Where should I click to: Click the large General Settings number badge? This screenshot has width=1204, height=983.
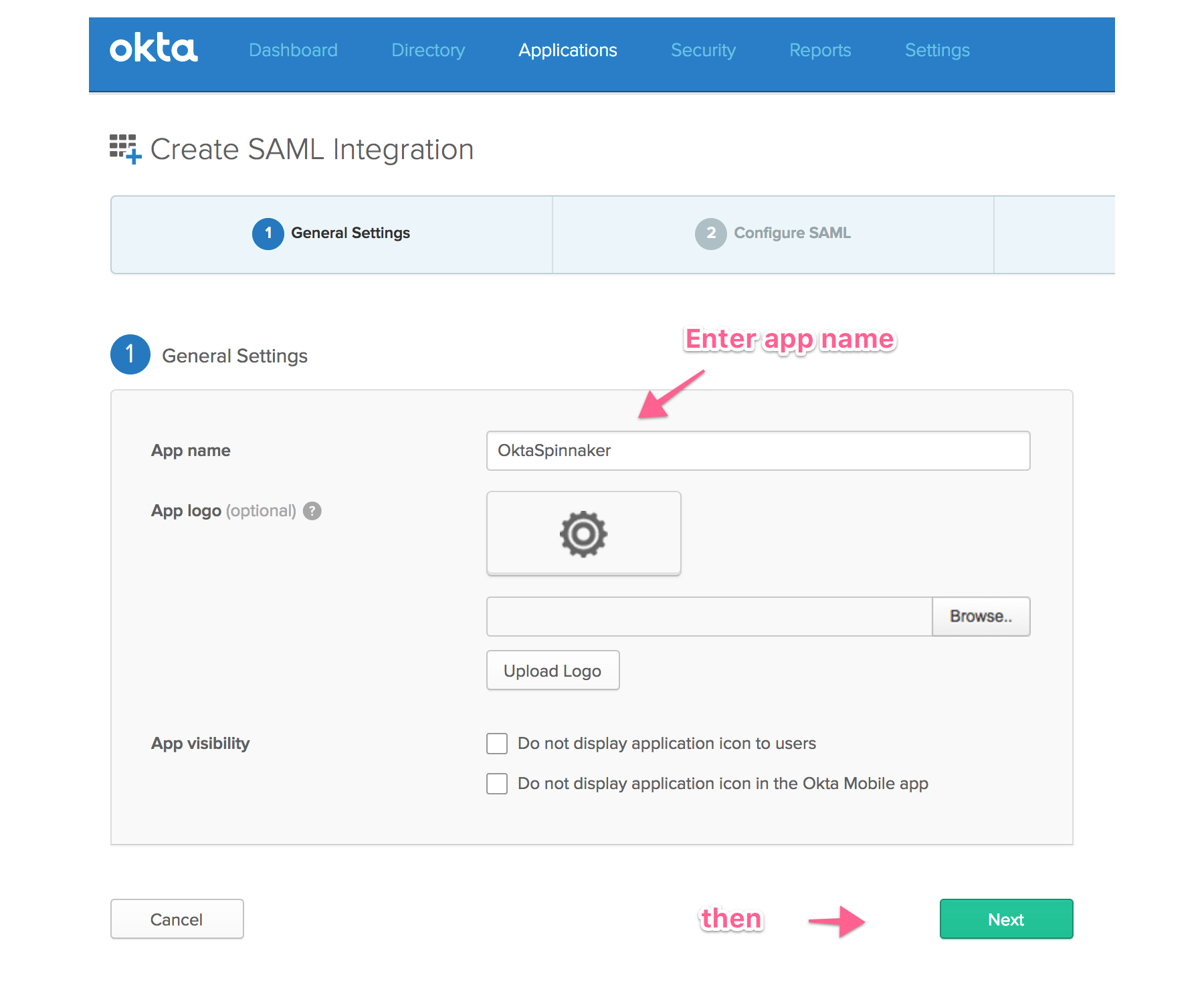pyautogui.click(x=130, y=354)
